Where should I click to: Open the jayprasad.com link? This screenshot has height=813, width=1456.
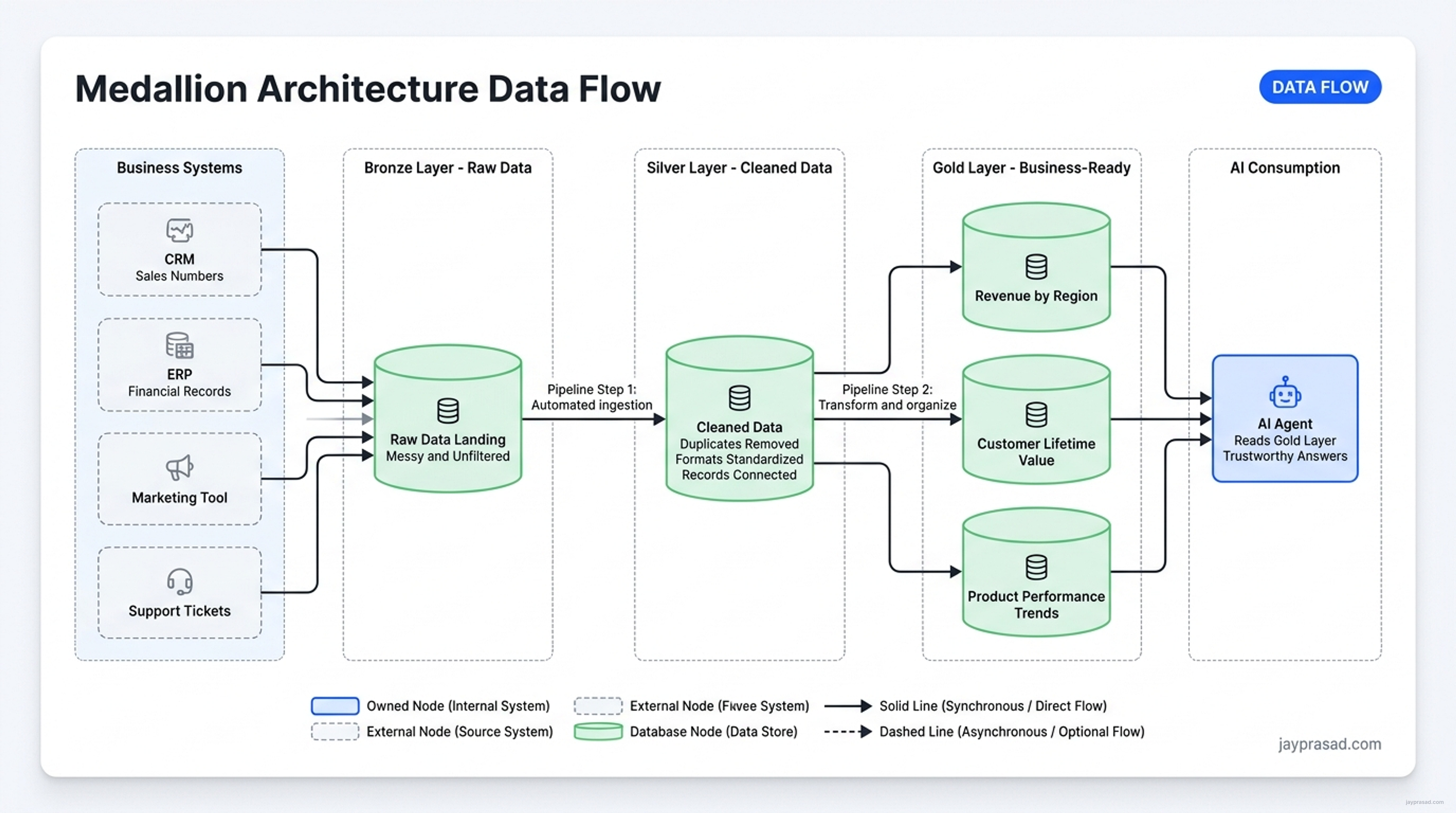click(x=1329, y=744)
